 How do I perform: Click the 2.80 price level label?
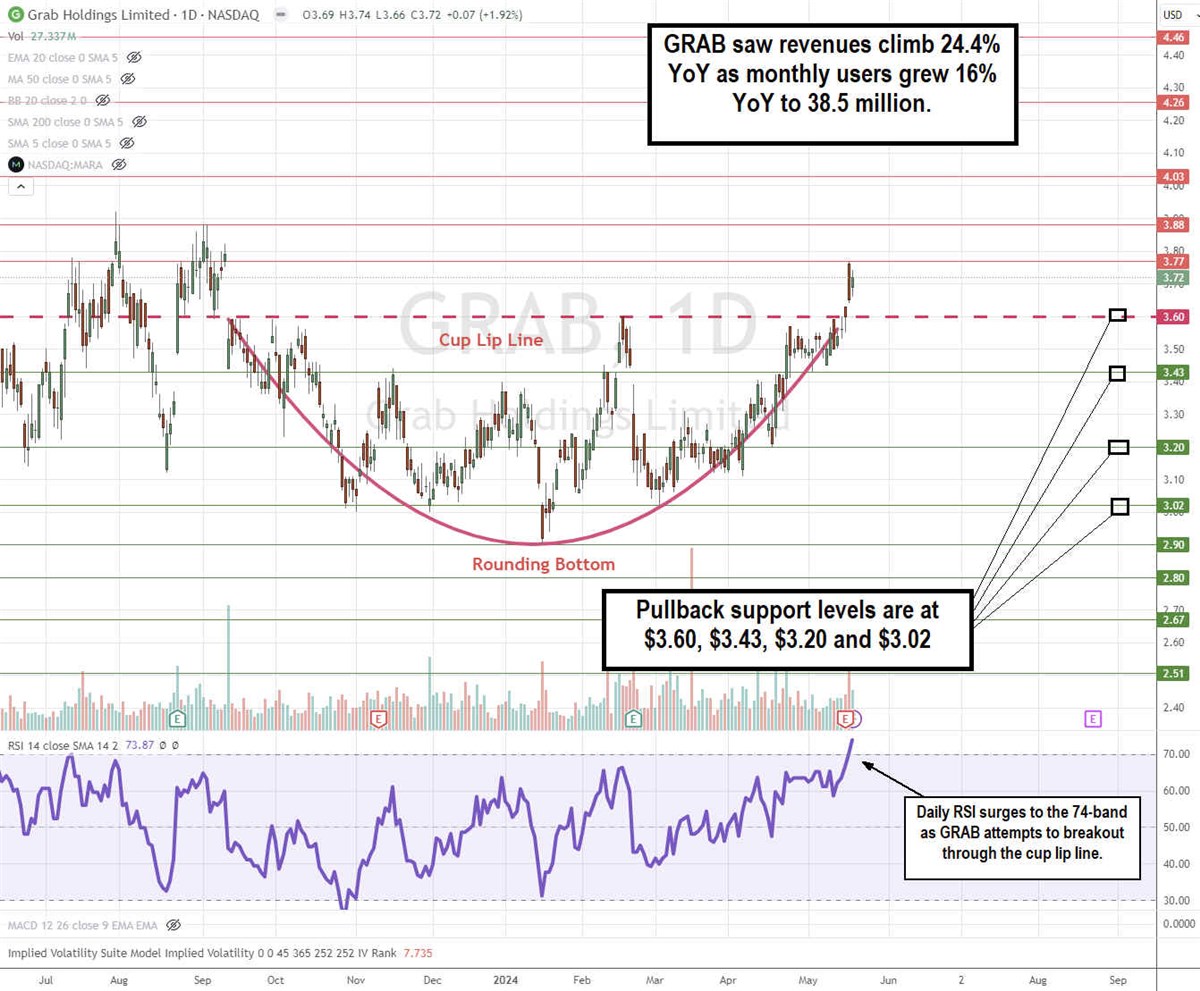tap(1174, 578)
